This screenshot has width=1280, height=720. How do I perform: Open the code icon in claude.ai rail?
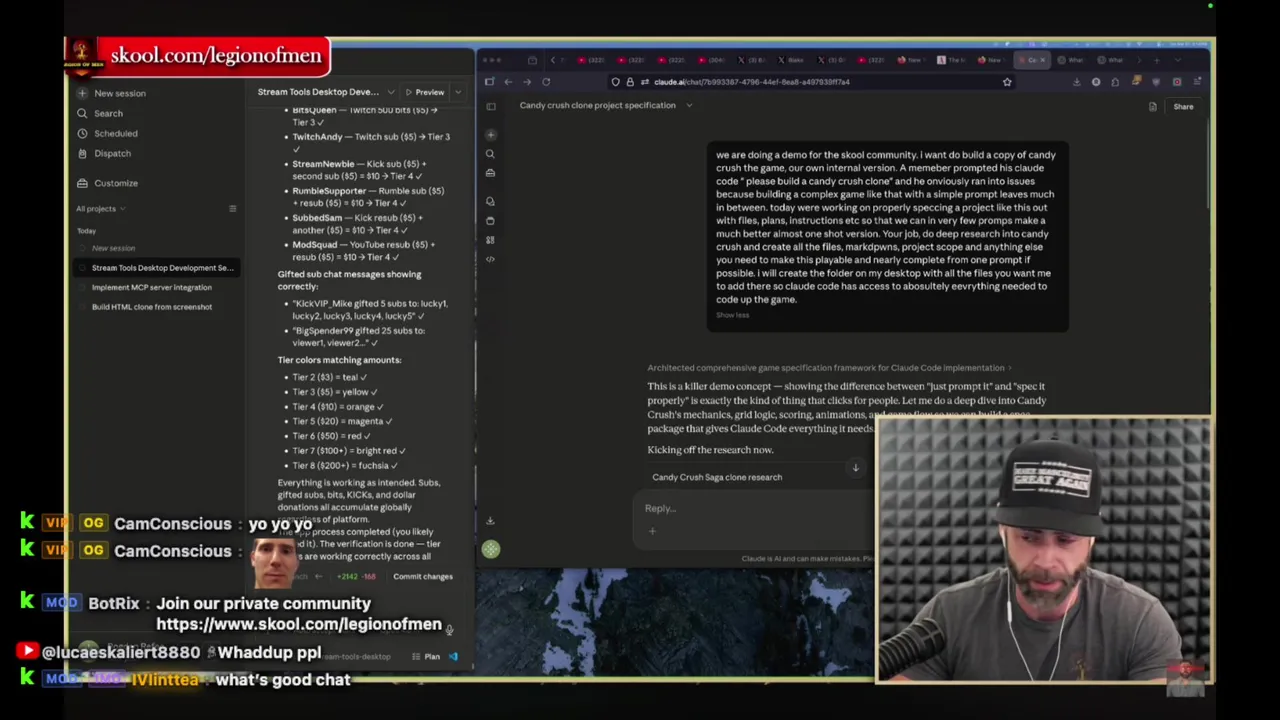(x=490, y=259)
